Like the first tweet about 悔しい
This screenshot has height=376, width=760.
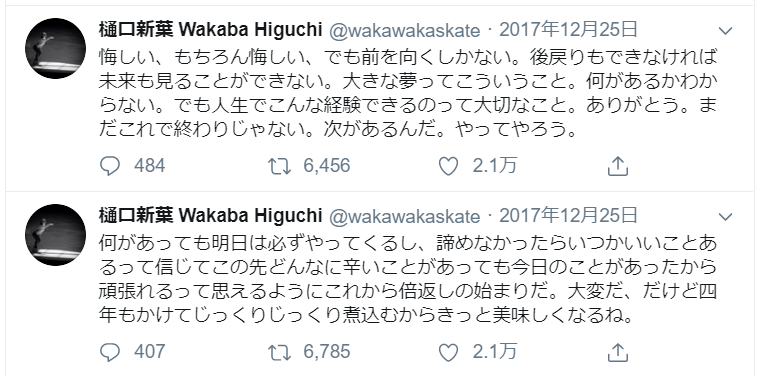tap(448, 167)
